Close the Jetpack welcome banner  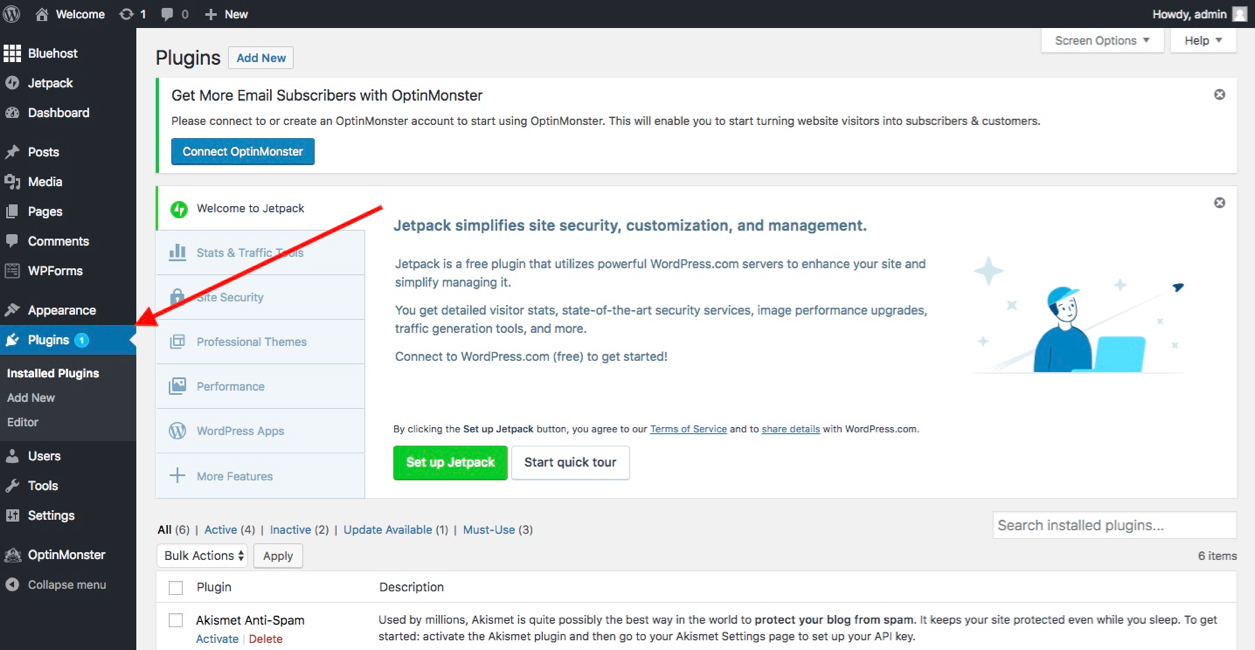(x=1219, y=203)
